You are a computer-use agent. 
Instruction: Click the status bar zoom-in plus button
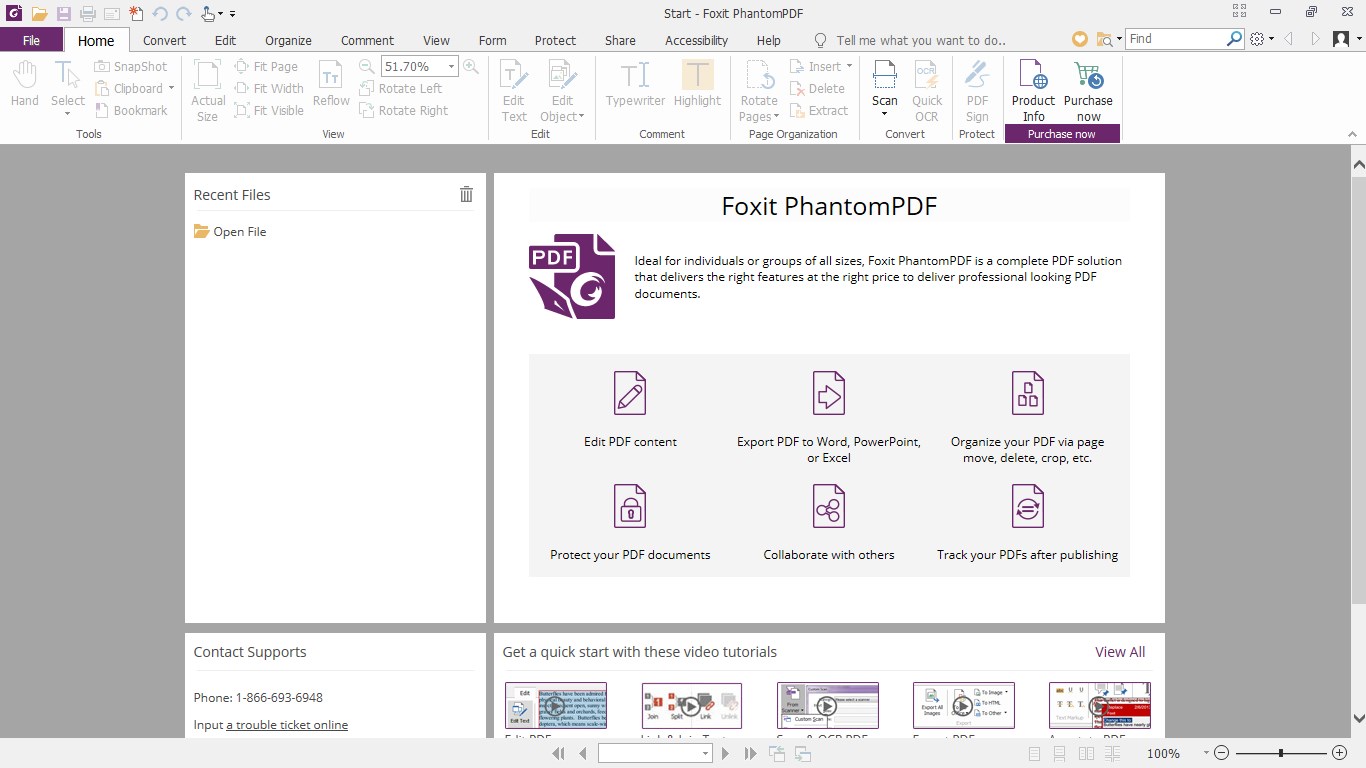pos(1340,753)
